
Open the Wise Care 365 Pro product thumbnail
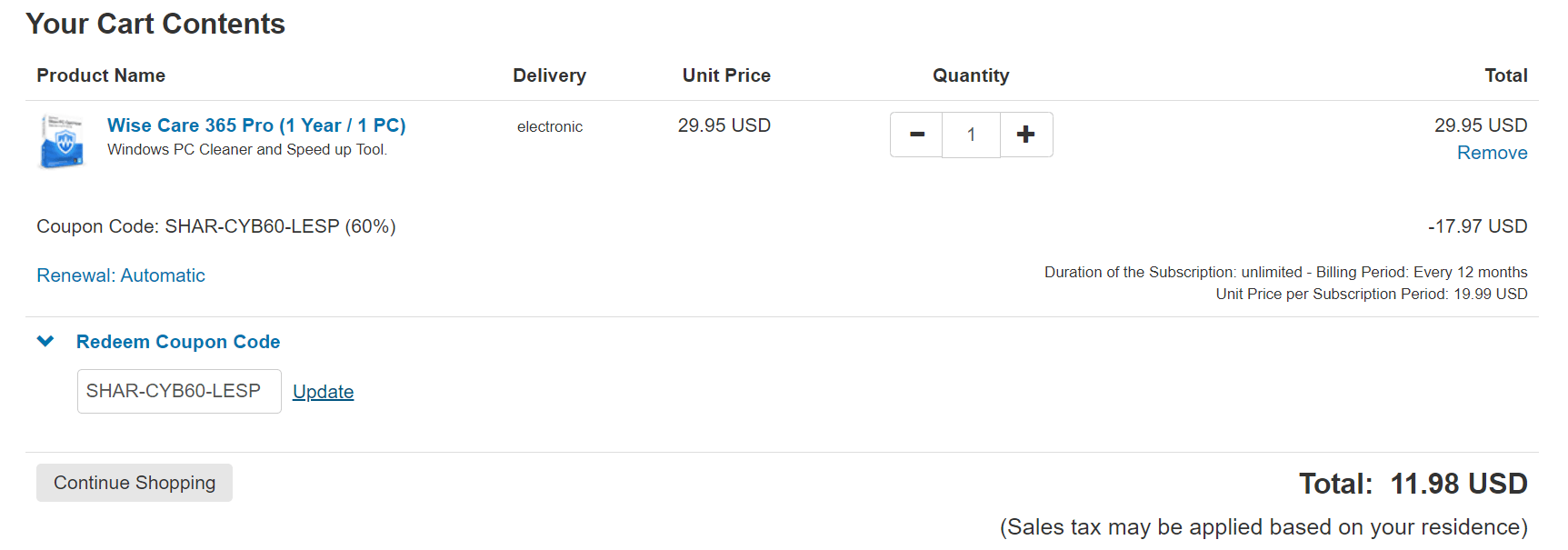pyautogui.click(x=62, y=141)
